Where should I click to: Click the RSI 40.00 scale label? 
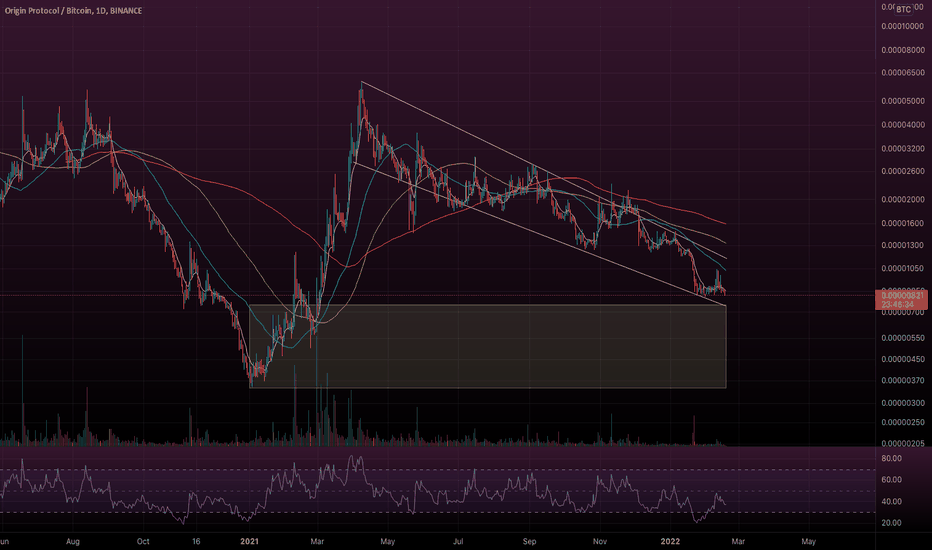coord(892,502)
